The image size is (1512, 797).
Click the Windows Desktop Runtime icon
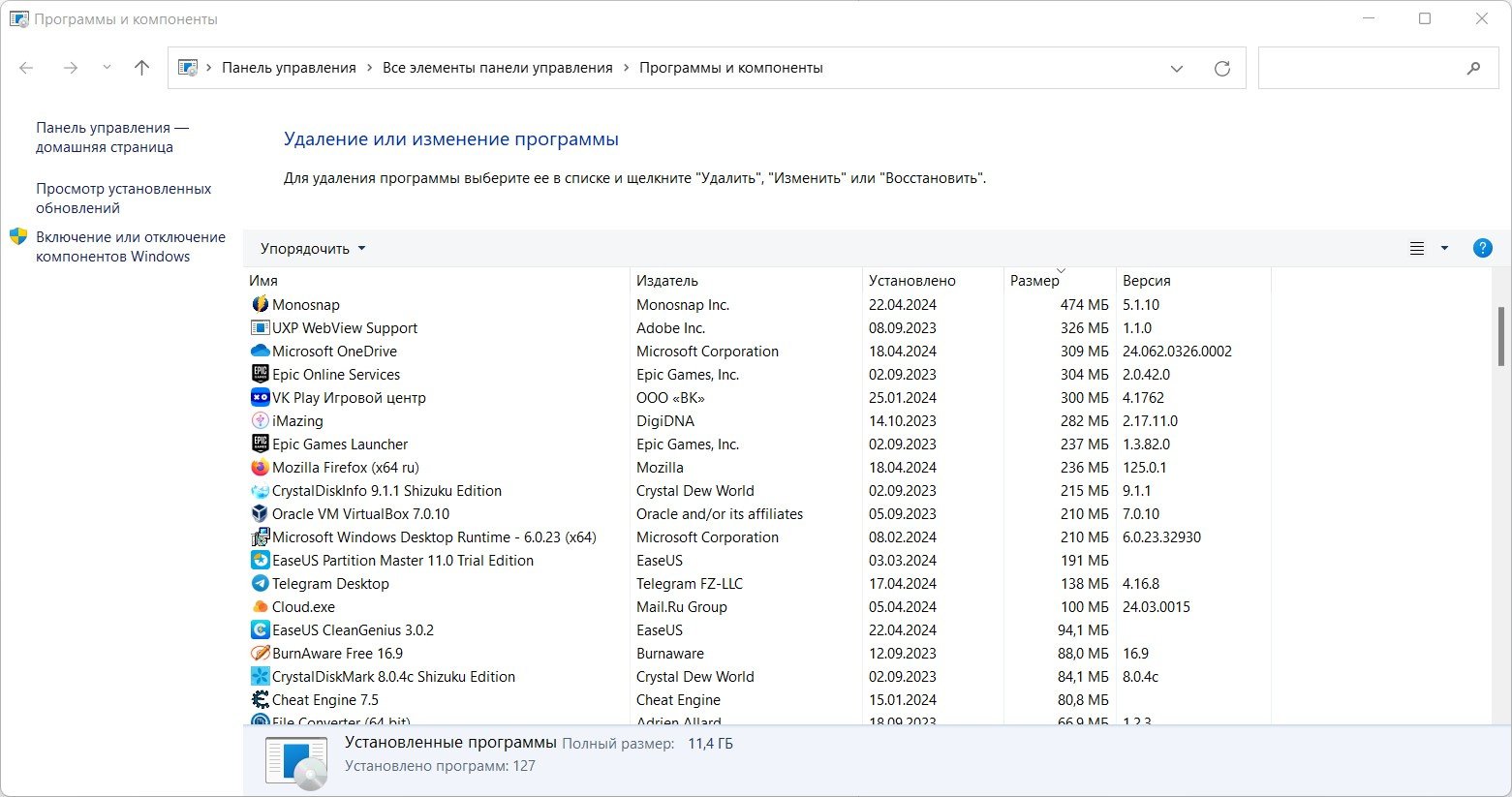[260, 536]
